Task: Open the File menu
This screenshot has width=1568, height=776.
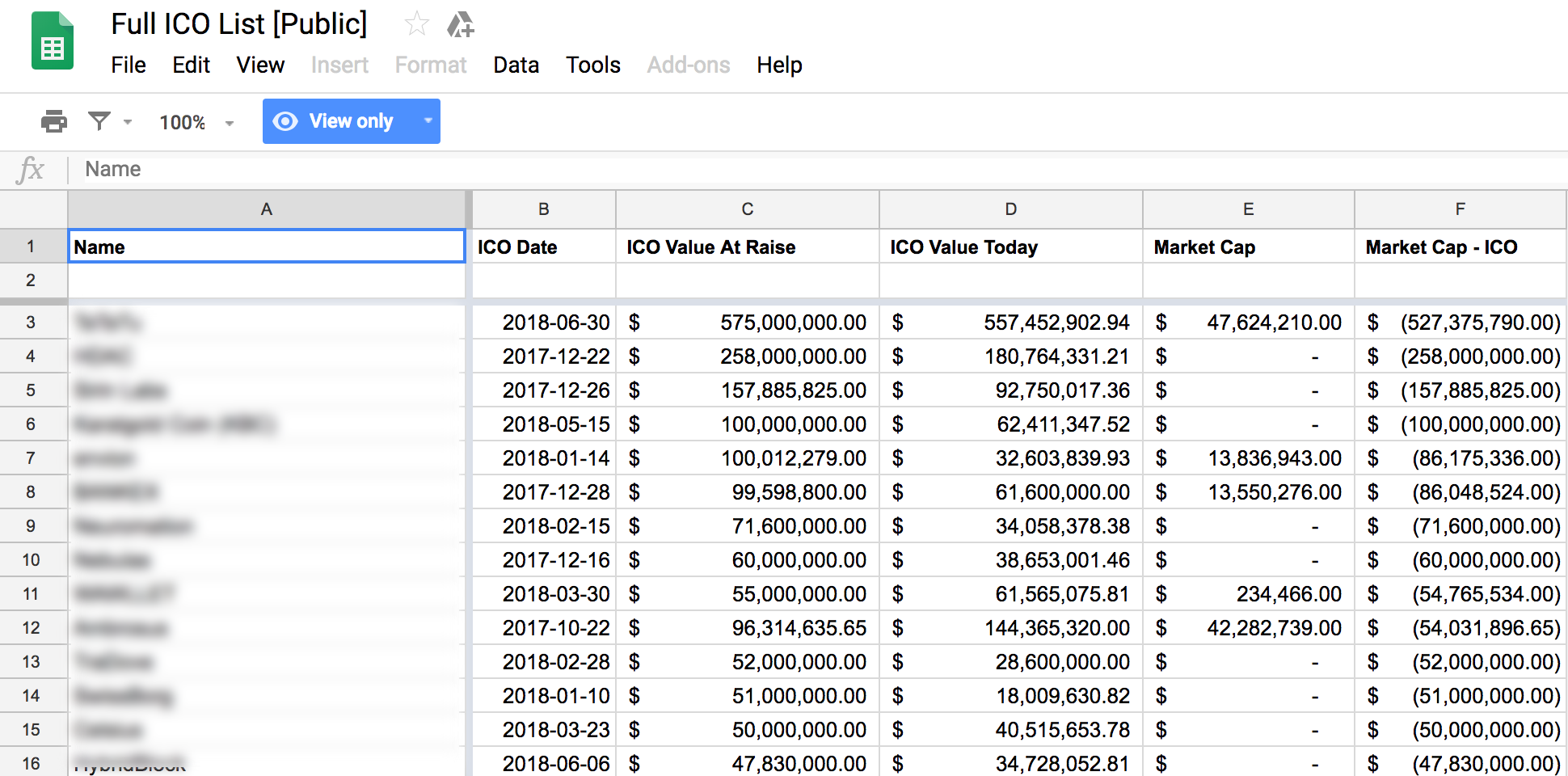Action: point(129,65)
